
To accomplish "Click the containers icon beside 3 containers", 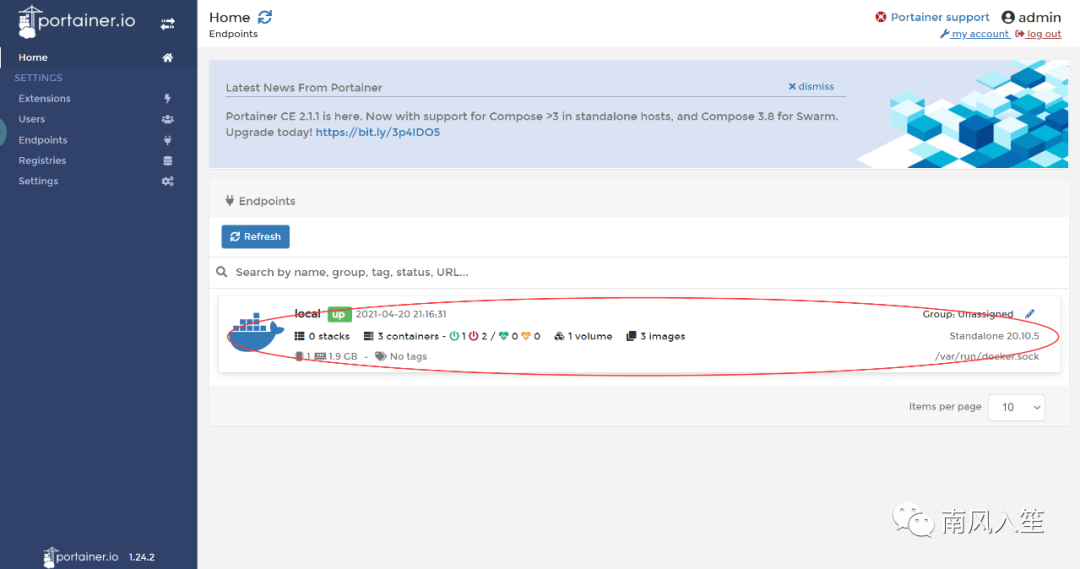I will [x=368, y=336].
